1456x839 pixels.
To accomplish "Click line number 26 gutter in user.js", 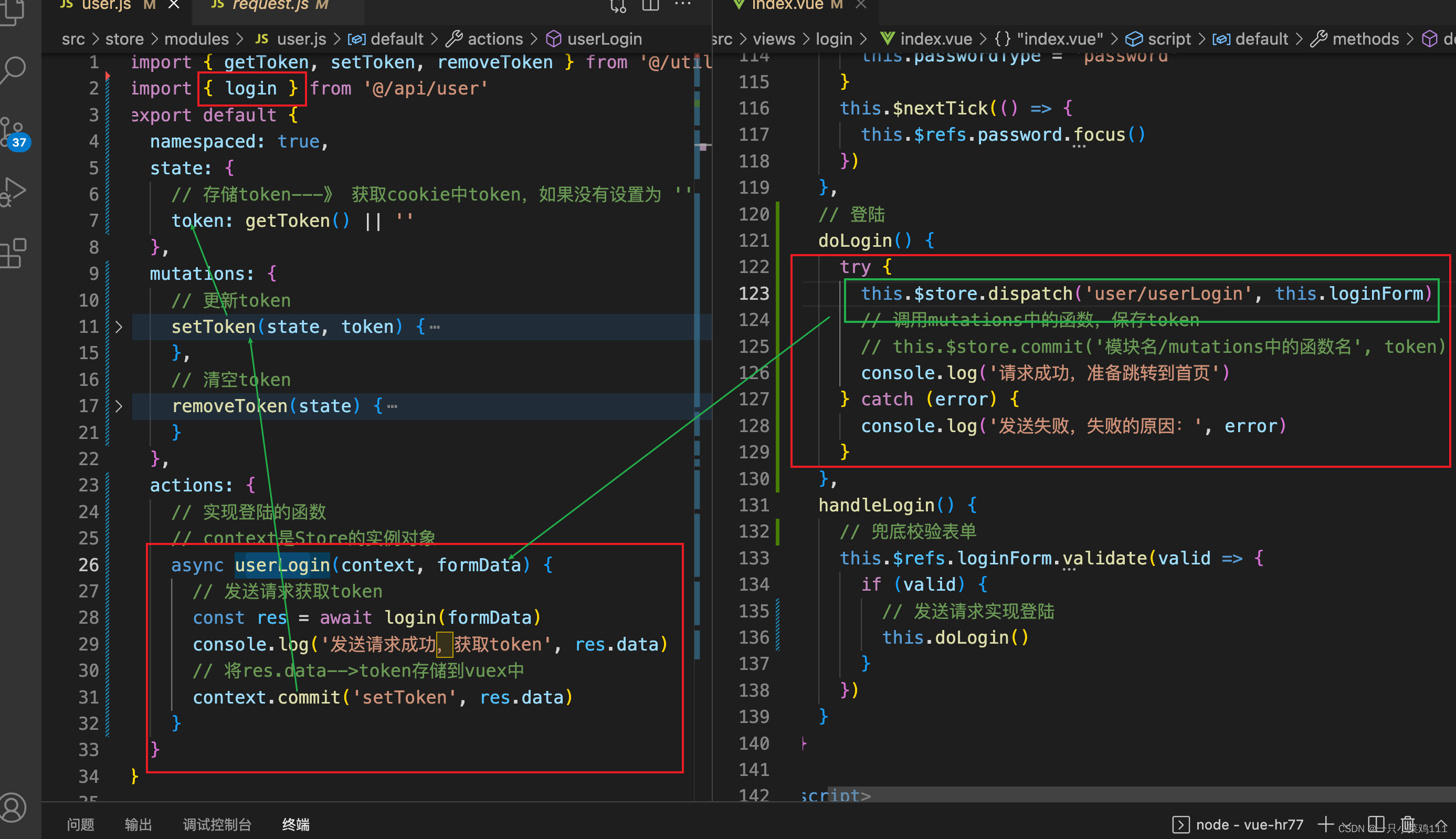I will point(88,565).
